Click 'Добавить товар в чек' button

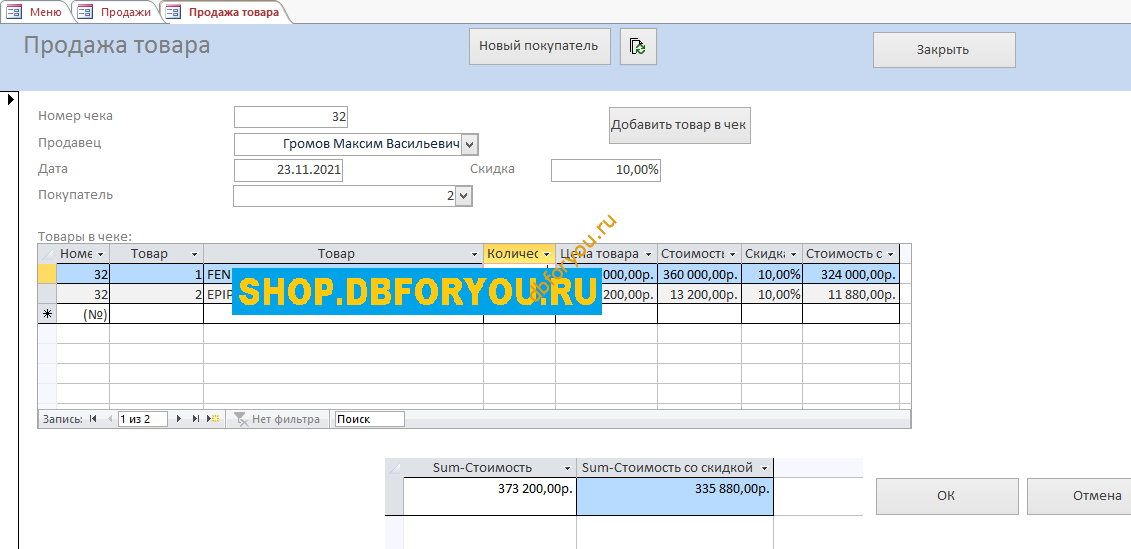click(x=679, y=126)
